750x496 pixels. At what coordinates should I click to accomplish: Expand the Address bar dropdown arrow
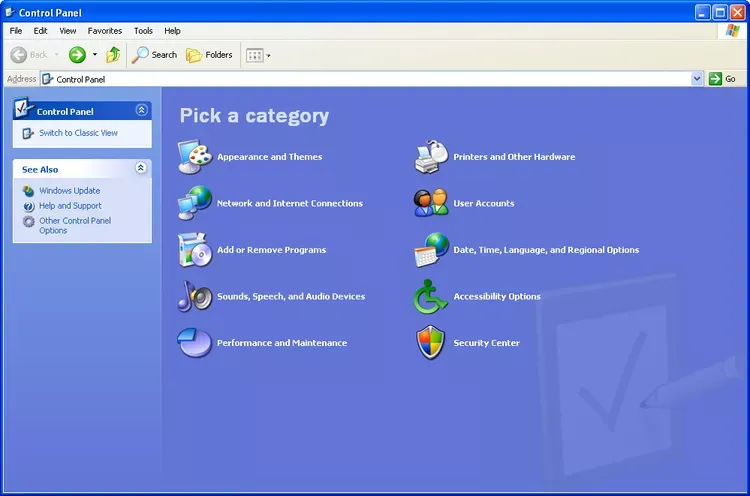click(x=697, y=79)
